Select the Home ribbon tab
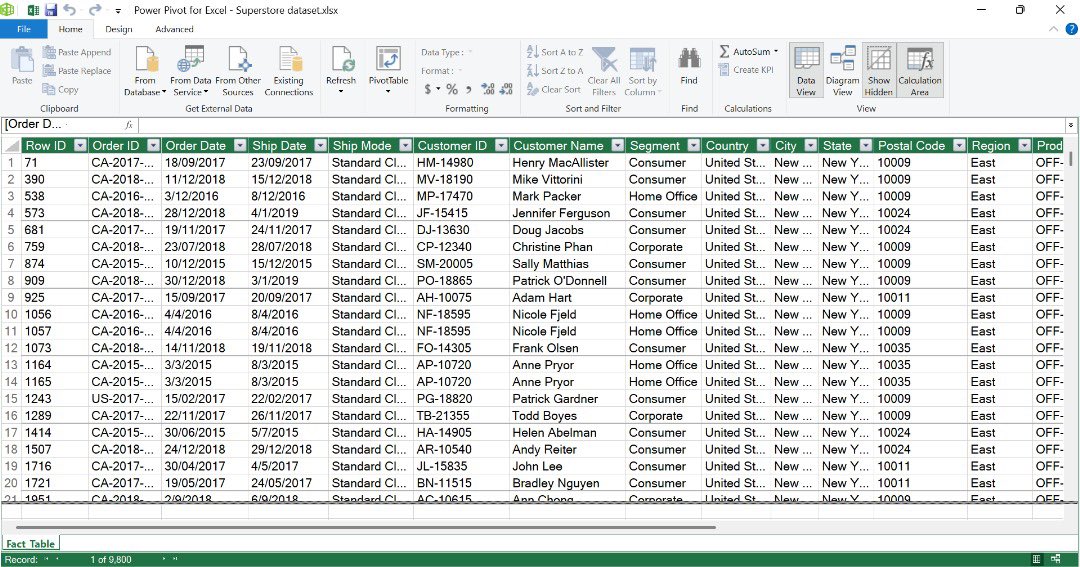 (70, 29)
